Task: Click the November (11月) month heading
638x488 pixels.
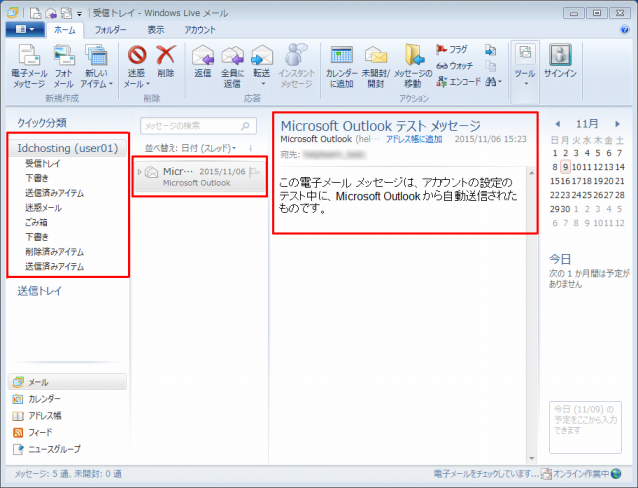Action: click(587, 124)
